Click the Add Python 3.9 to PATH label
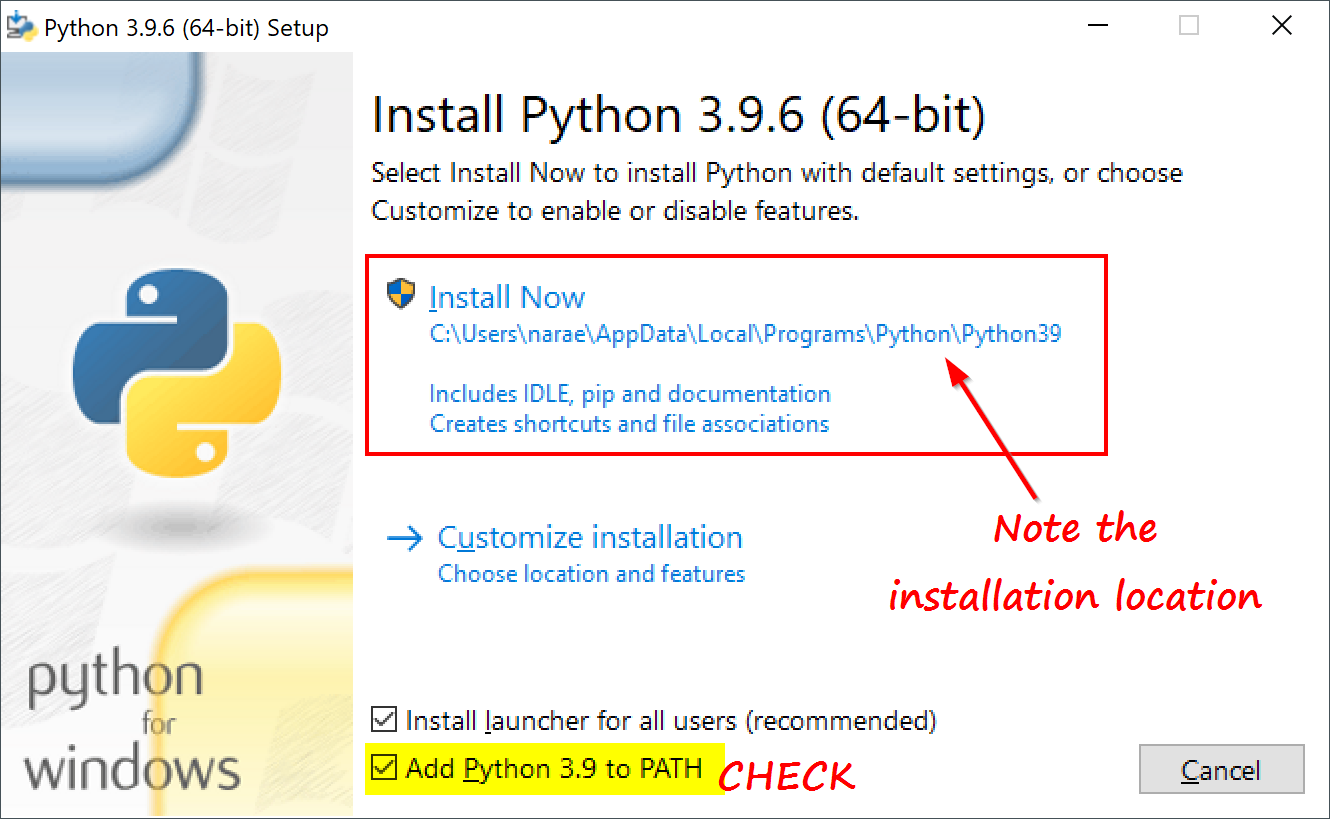The width and height of the screenshot is (1330, 819). coord(554,769)
